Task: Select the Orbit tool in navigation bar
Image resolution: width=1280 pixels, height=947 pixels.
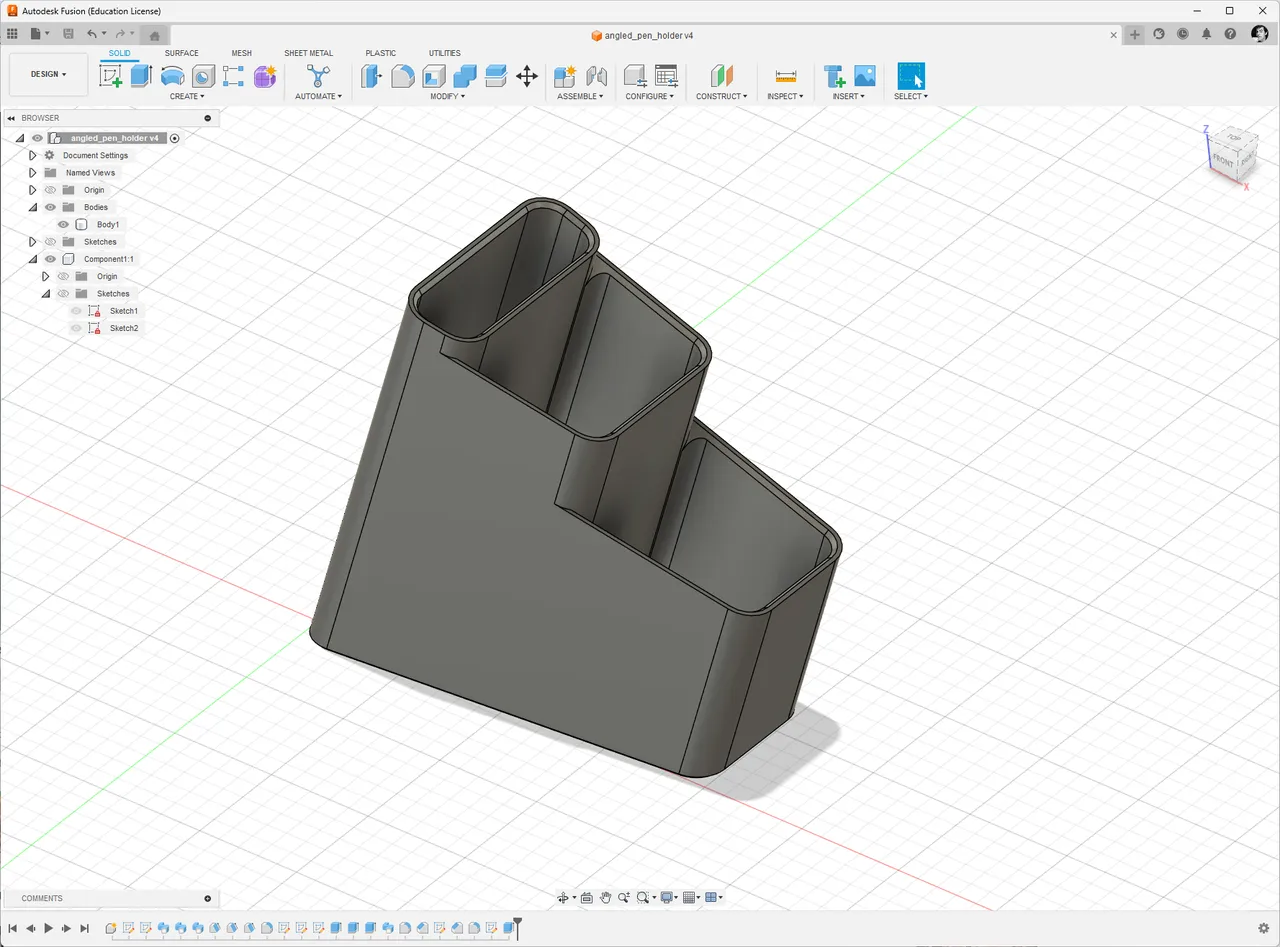Action: 563,898
